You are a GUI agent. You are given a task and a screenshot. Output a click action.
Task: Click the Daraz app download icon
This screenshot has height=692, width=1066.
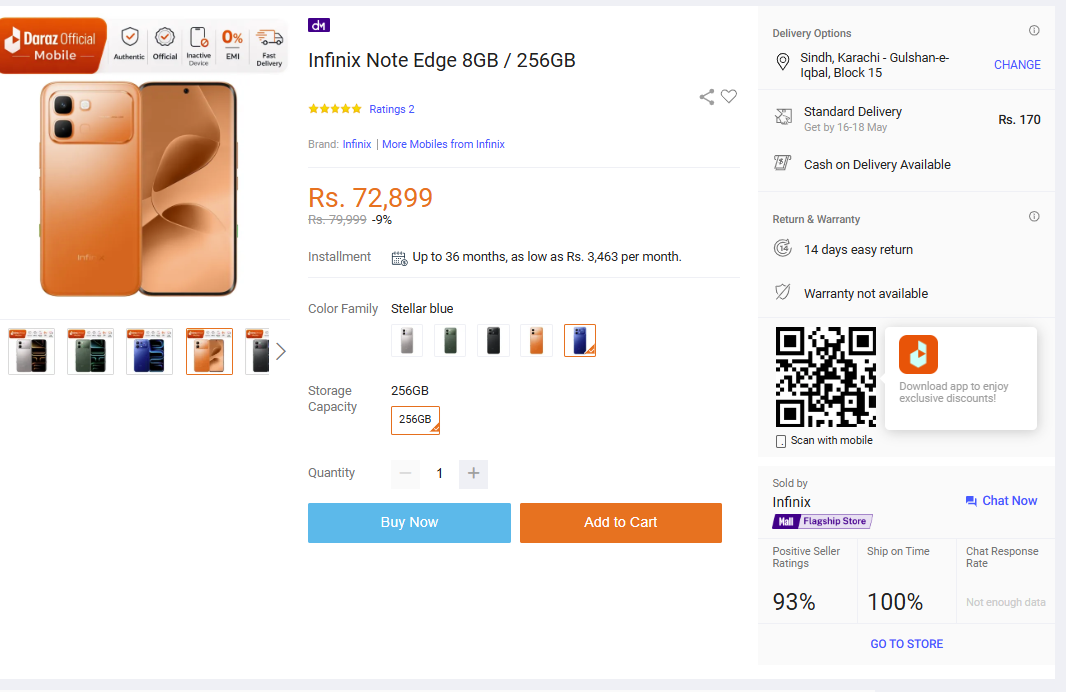click(918, 354)
